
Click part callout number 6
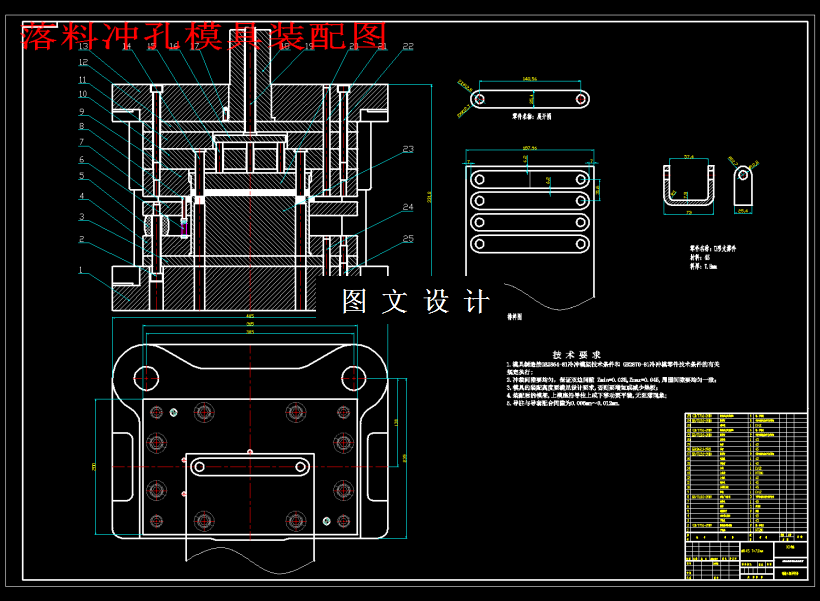click(x=82, y=159)
